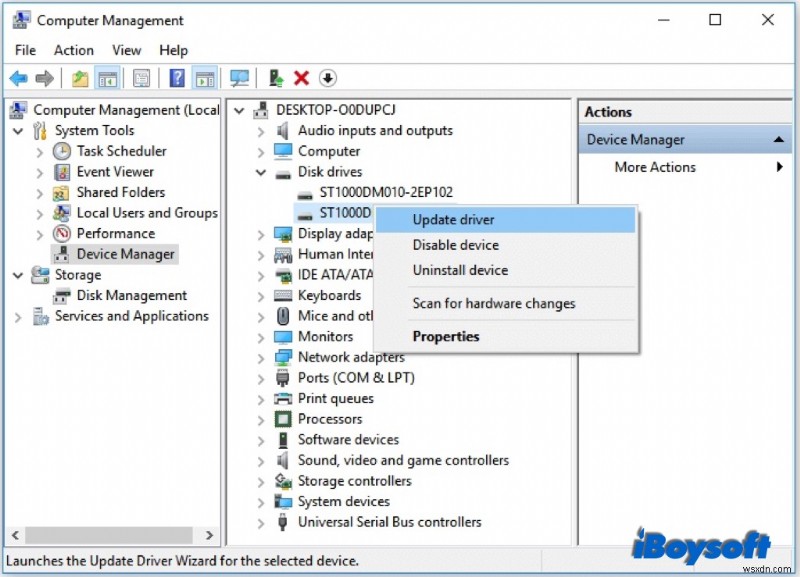
Task: Open the Action menu
Action: pyautogui.click(x=73, y=50)
